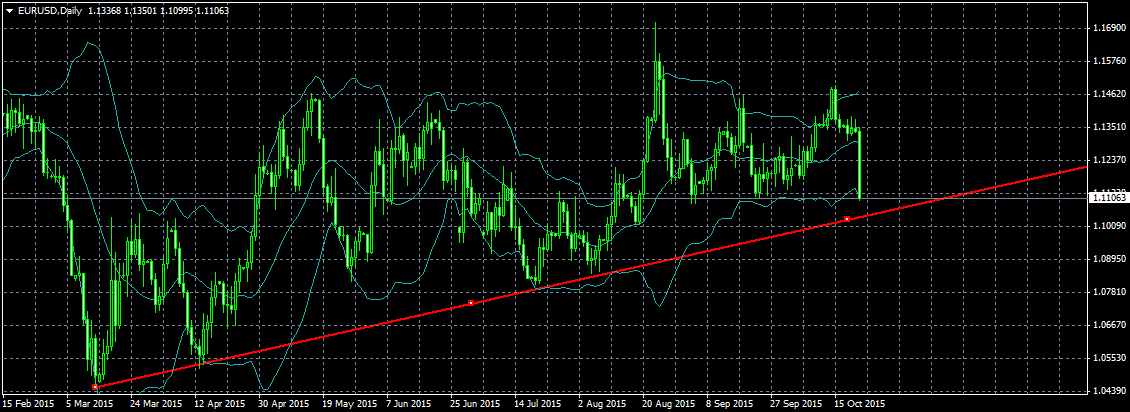Click the 5 Mar 2015 date label
The height and width of the screenshot is (412, 1130).
(89, 403)
